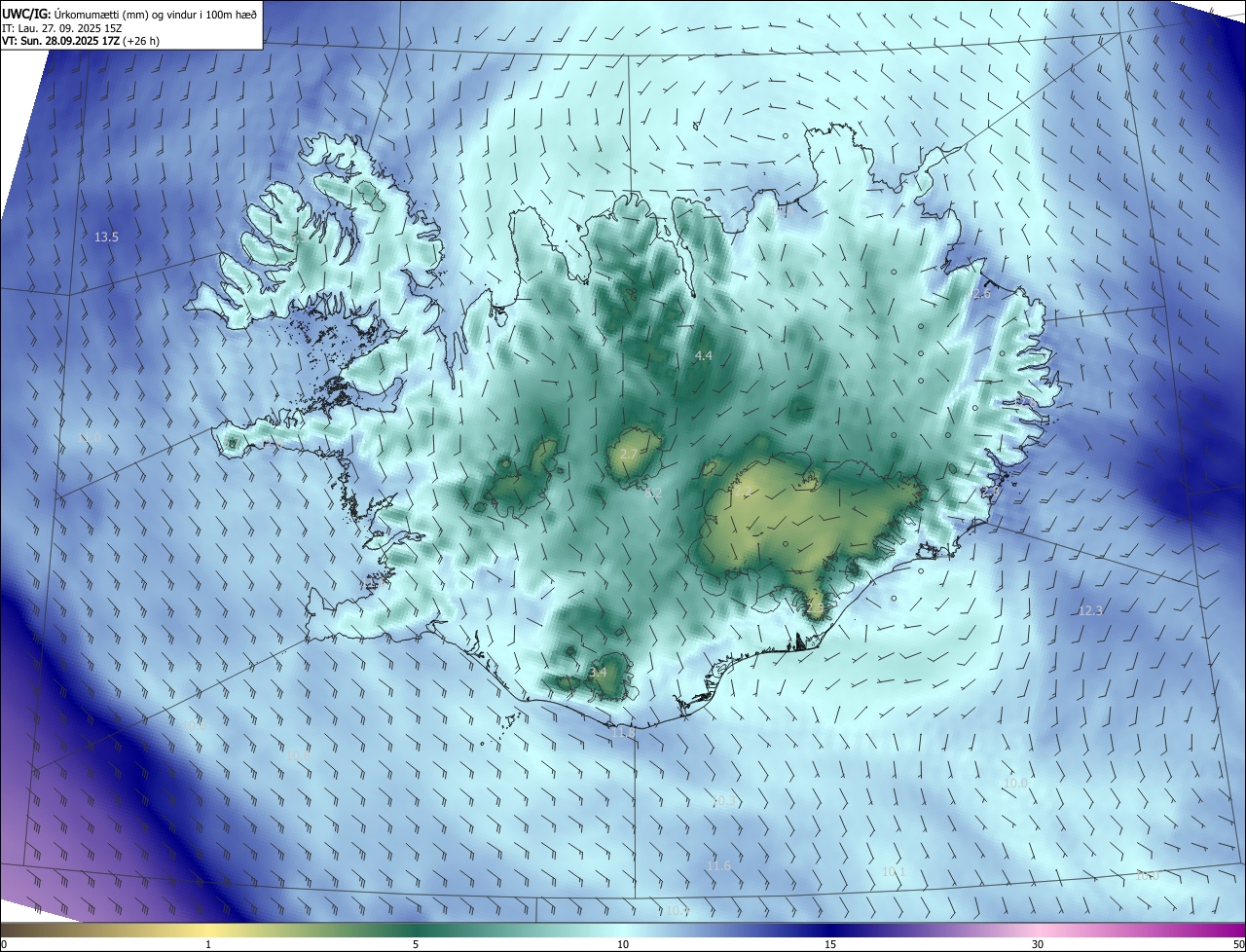
Task: Click the 2.5 value on Öræfajökull tip
Action: 816,607
